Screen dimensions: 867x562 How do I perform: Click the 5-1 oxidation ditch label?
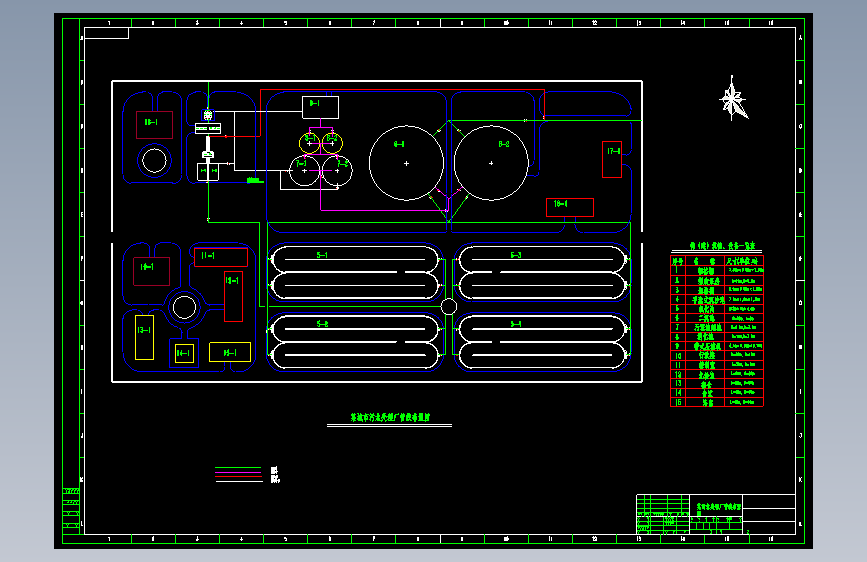[322, 255]
